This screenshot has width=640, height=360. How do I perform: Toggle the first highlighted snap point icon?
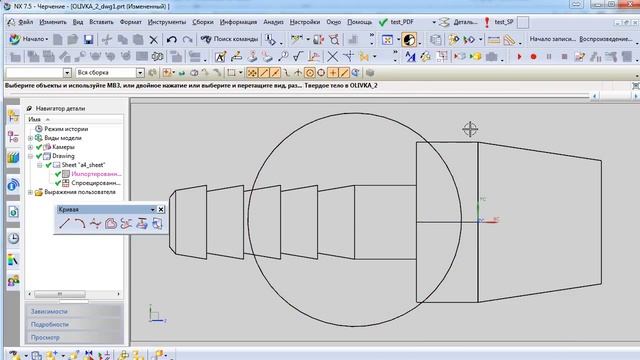pos(252,73)
